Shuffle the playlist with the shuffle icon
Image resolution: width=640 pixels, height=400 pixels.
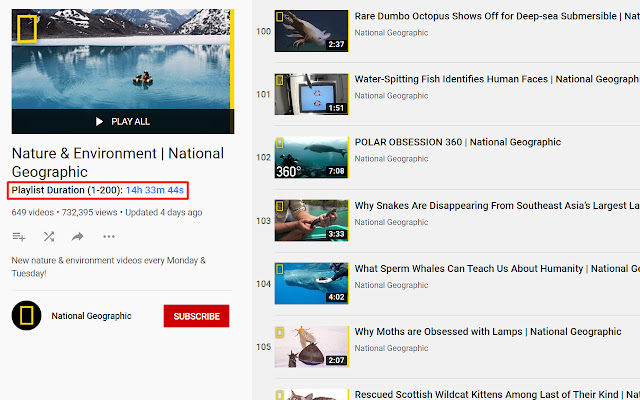[x=49, y=236]
